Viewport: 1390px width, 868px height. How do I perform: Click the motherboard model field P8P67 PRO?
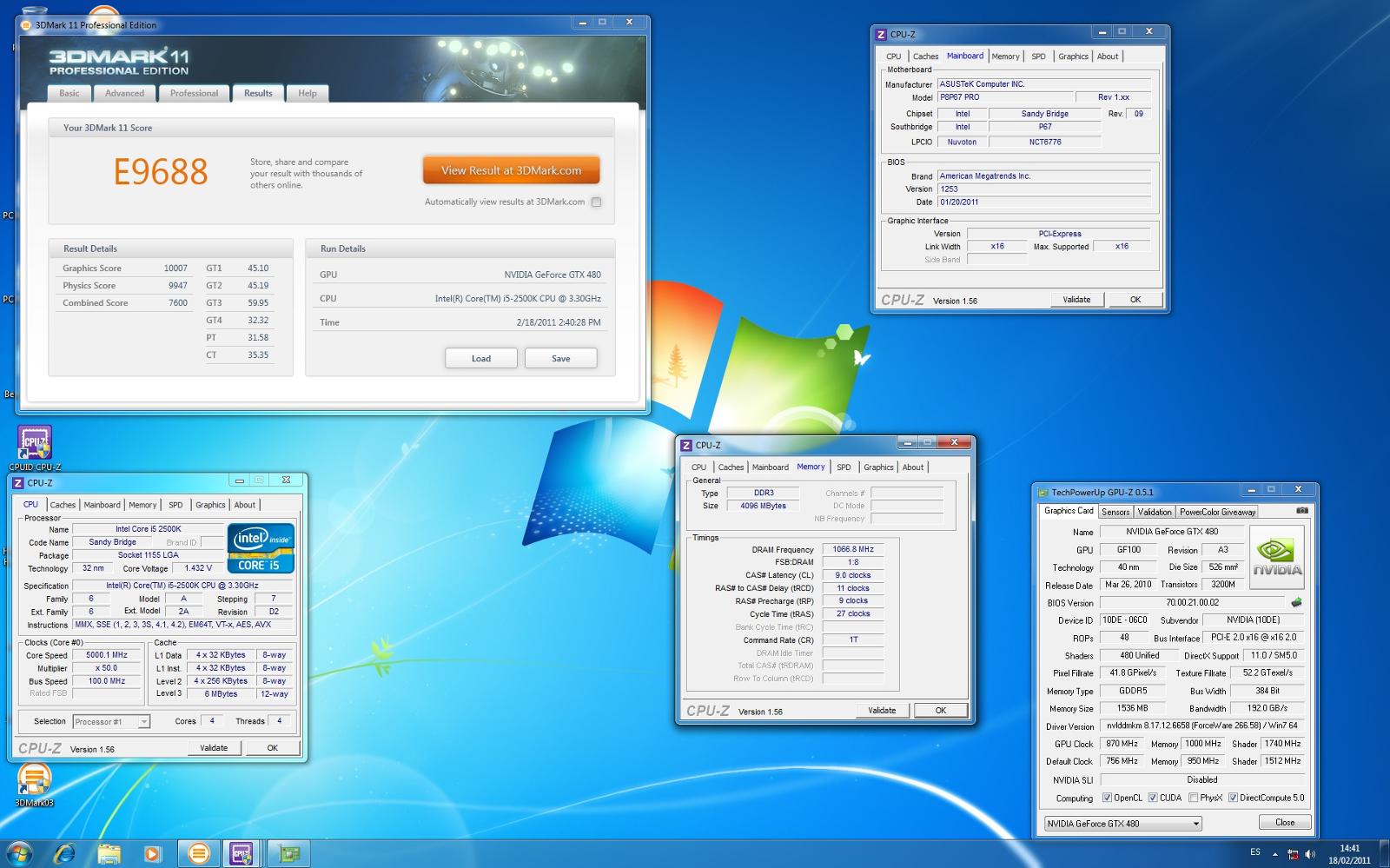pyautogui.click(x=1005, y=97)
